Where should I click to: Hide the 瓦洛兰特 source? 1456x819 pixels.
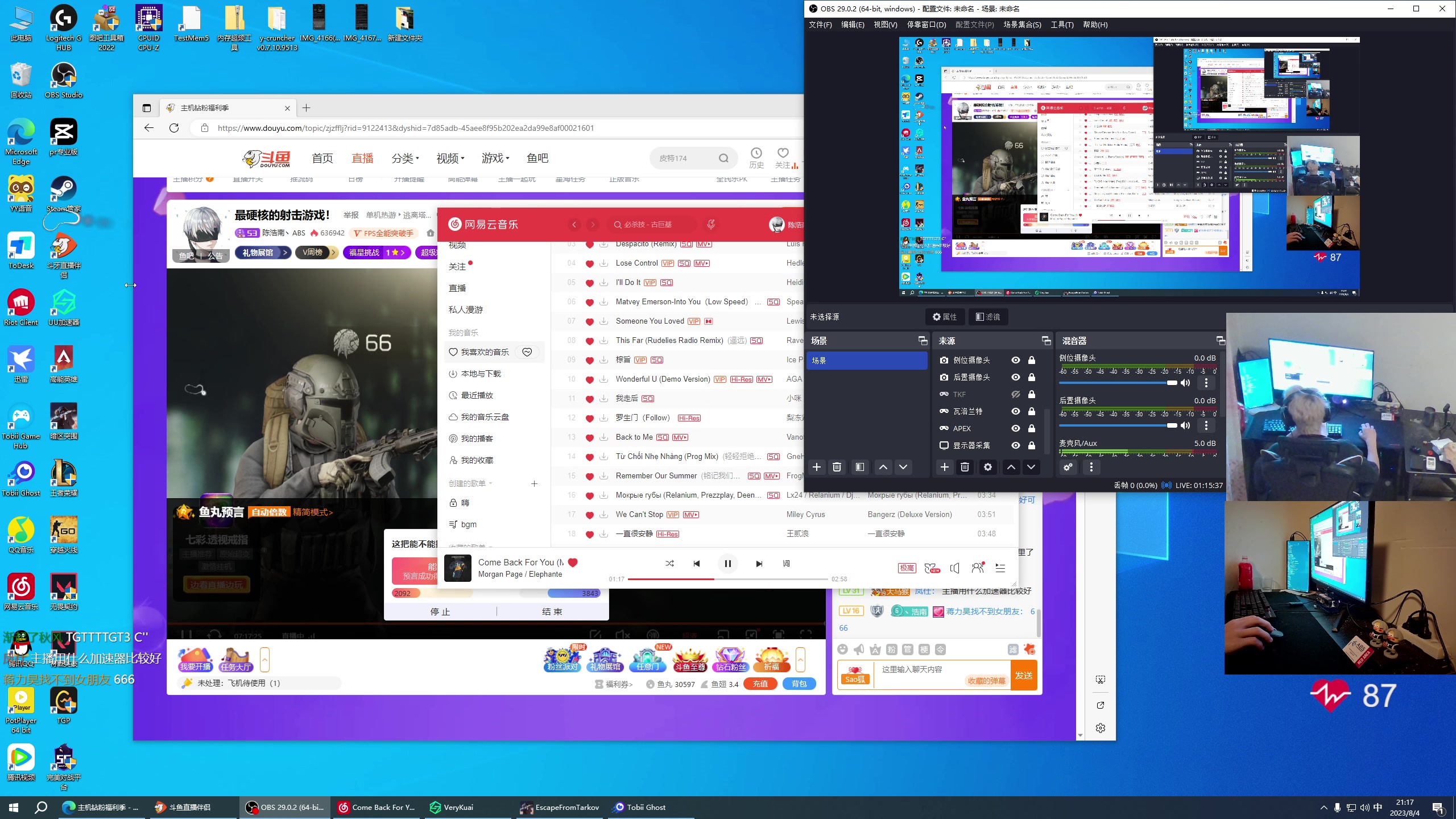1016,411
